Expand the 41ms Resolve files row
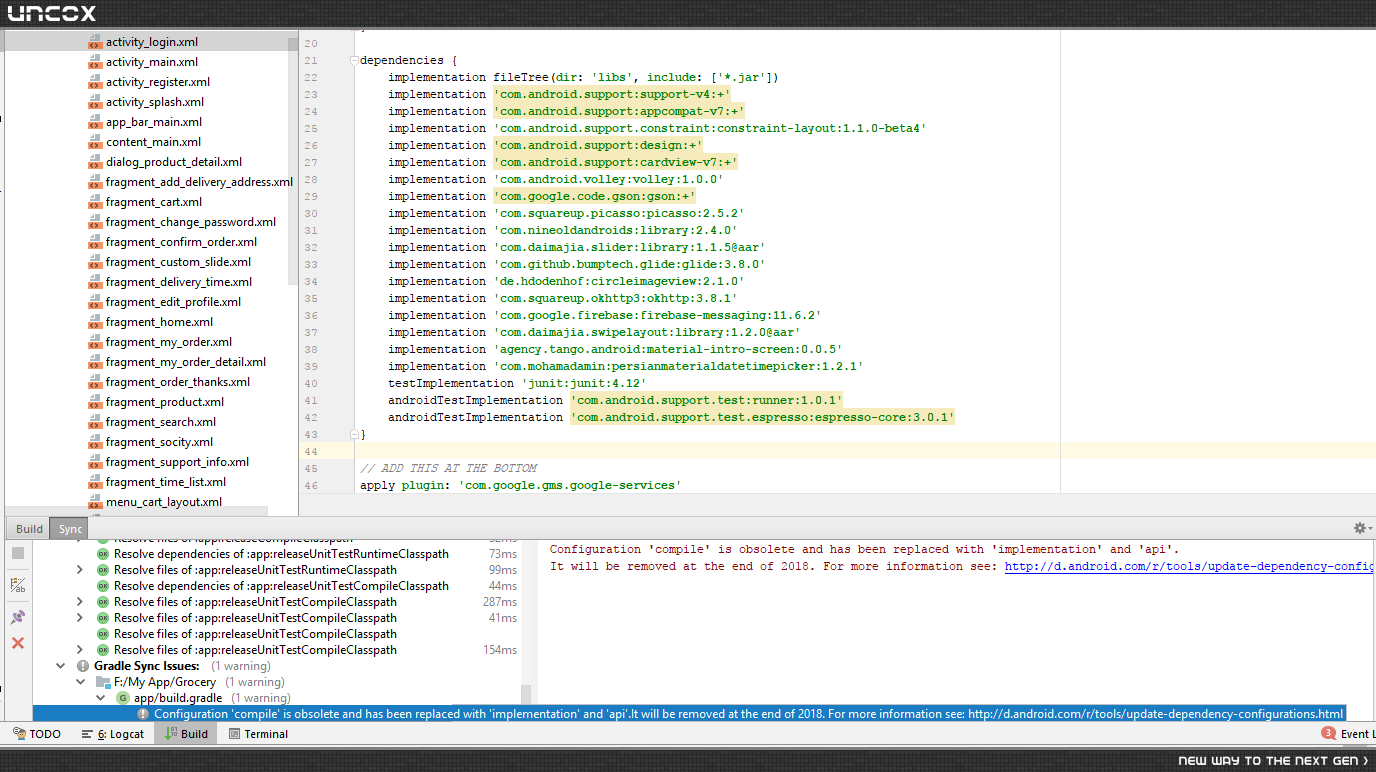1376x772 pixels. tap(80, 618)
